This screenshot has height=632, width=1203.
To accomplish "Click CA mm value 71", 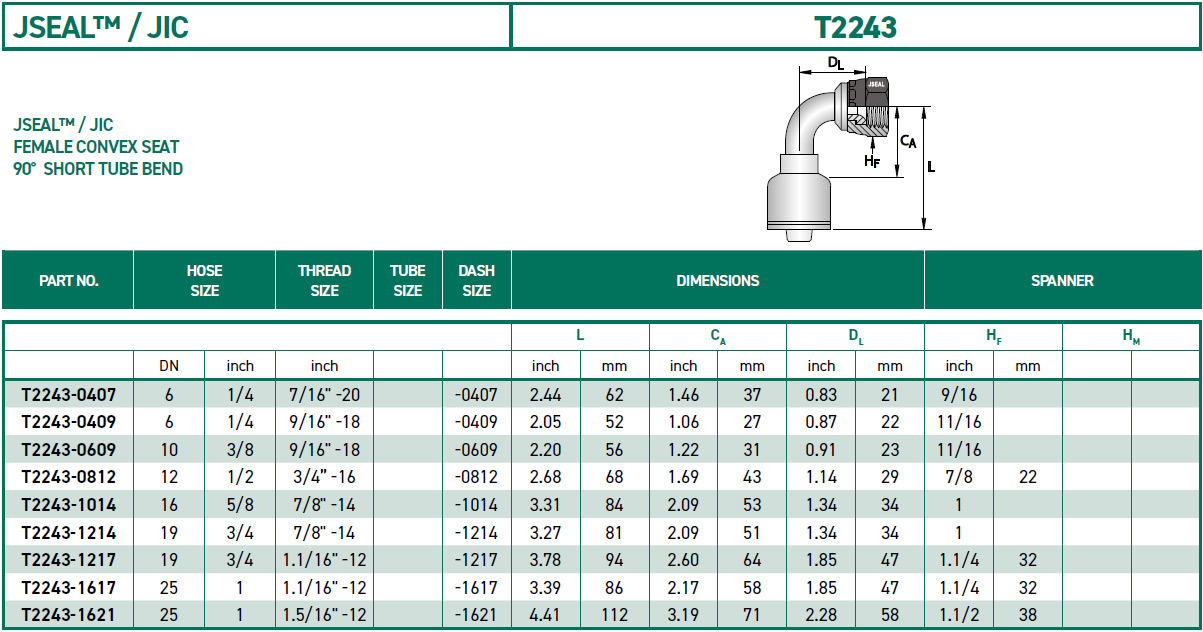I will 752,615.
